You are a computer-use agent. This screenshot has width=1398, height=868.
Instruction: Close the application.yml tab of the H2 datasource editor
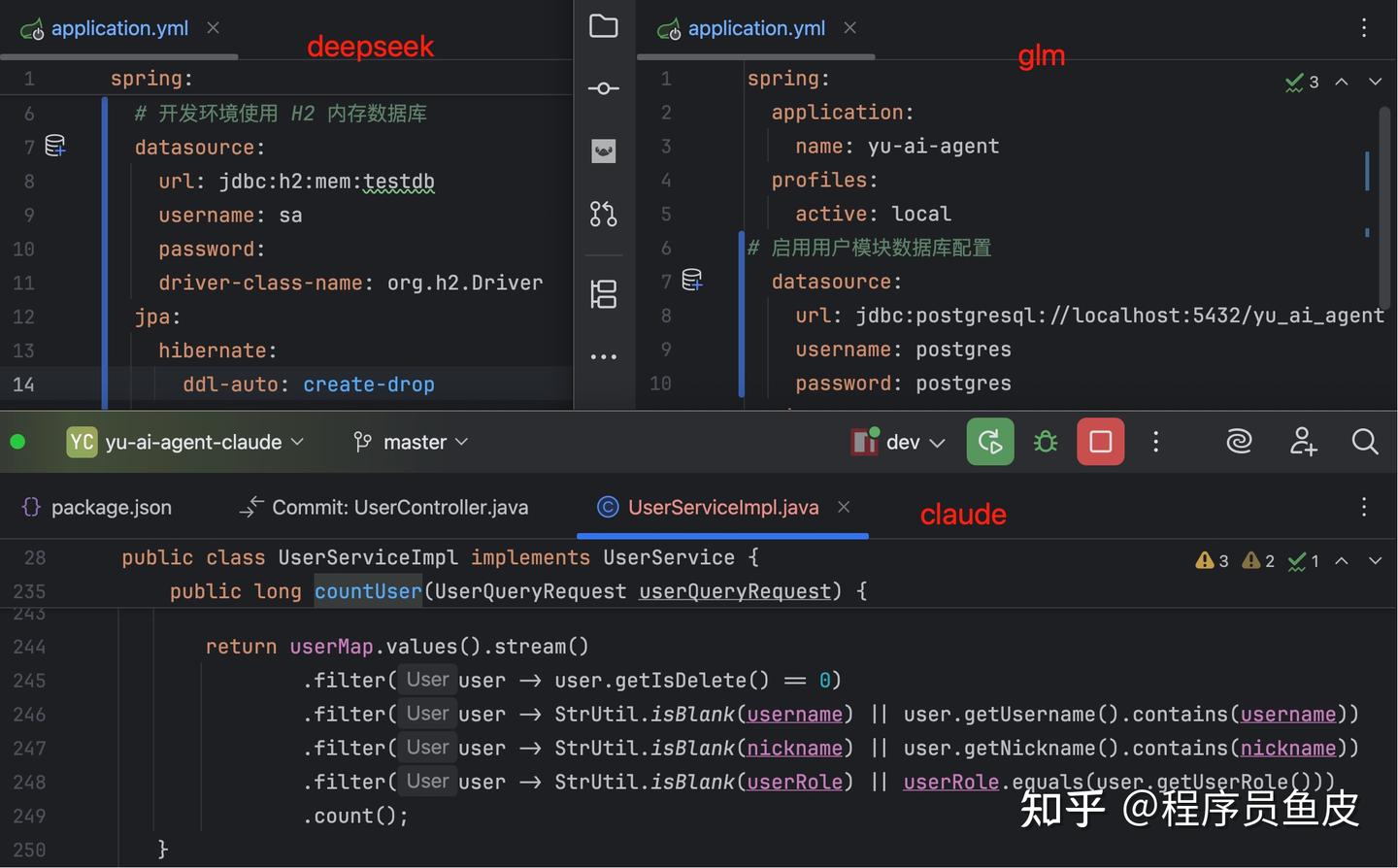click(213, 28)
